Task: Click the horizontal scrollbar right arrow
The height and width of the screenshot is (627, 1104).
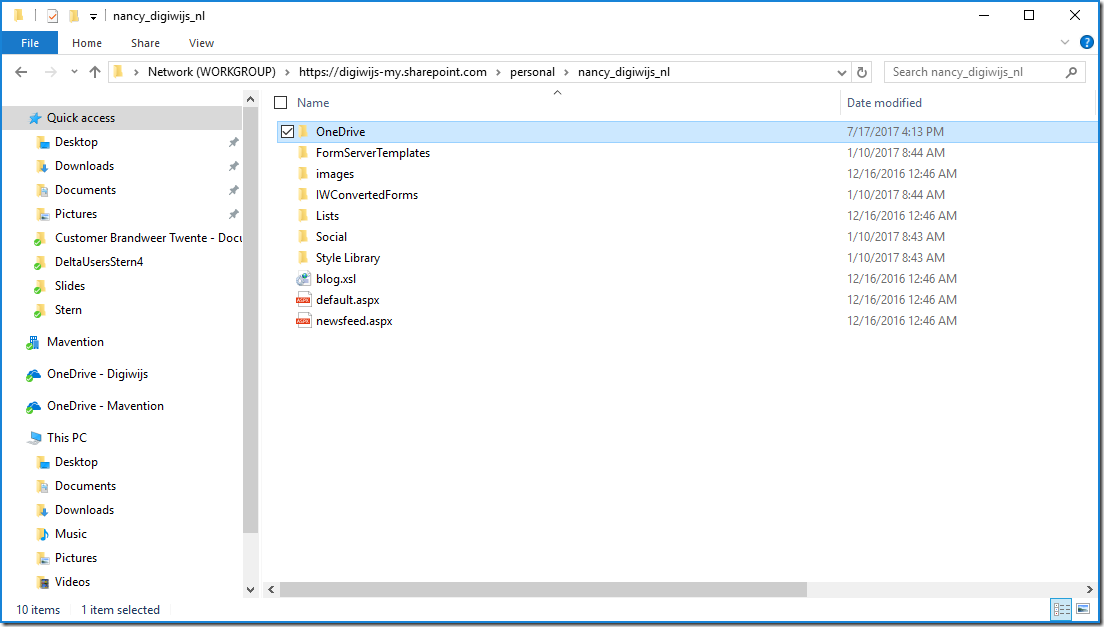Action: coord(1089,589)
